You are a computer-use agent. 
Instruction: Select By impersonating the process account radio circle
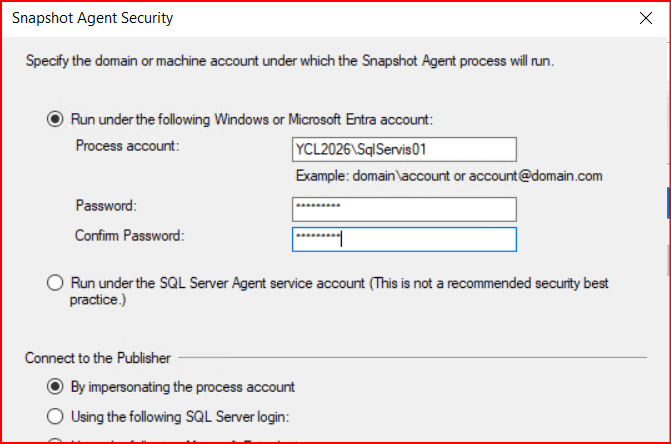[55, 387]
